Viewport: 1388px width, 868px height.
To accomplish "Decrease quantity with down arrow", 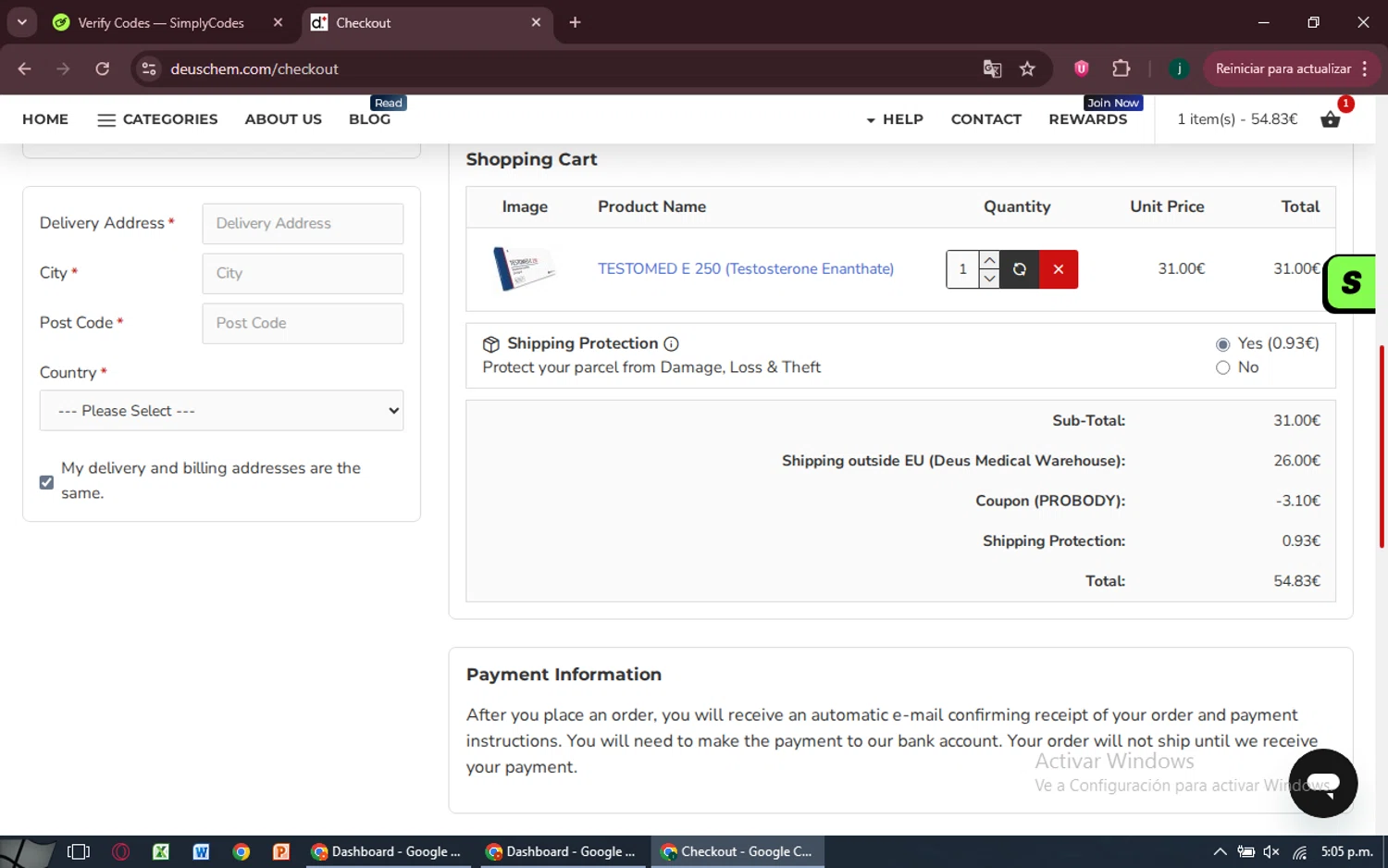I will pyautogui.click(x=989, y=279).
